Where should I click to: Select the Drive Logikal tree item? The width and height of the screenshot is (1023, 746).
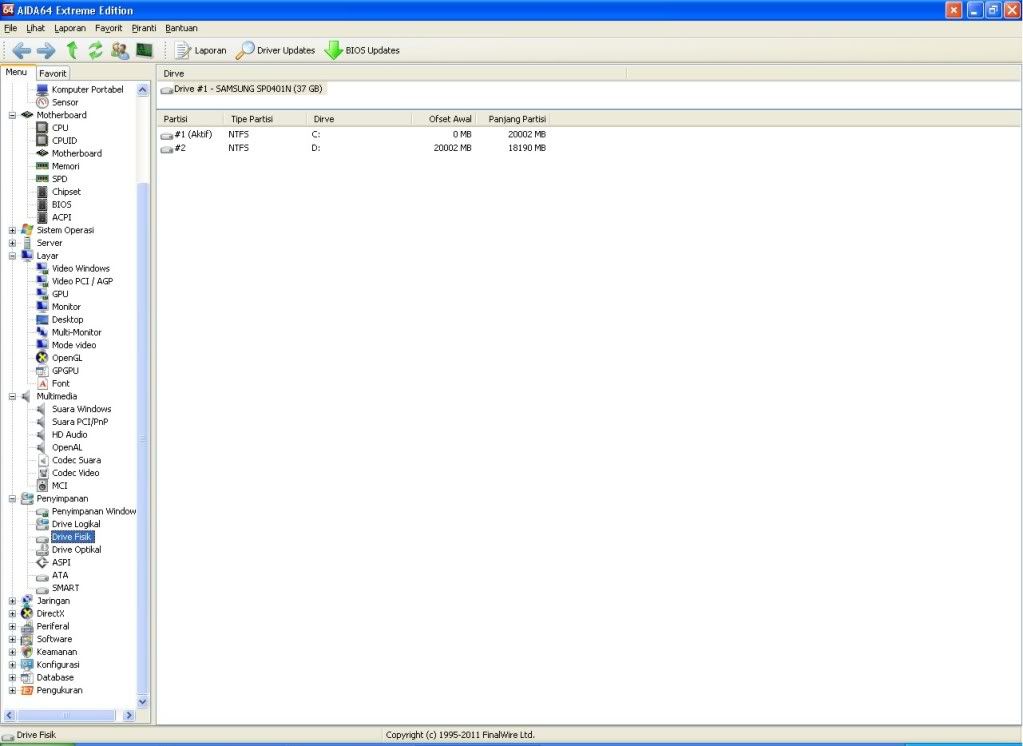pos(76,524)
